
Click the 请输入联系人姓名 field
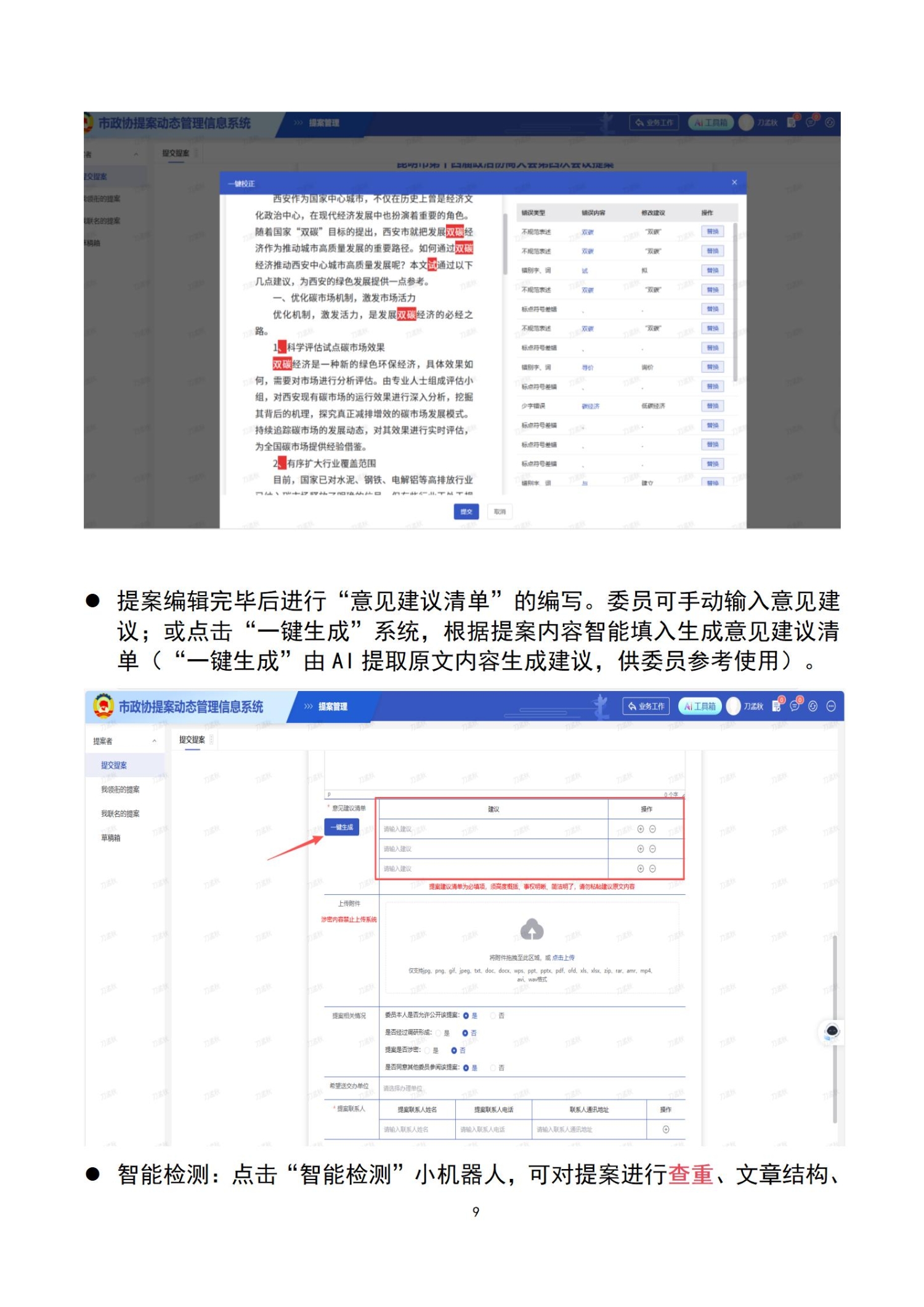(x=417, y=1129)
